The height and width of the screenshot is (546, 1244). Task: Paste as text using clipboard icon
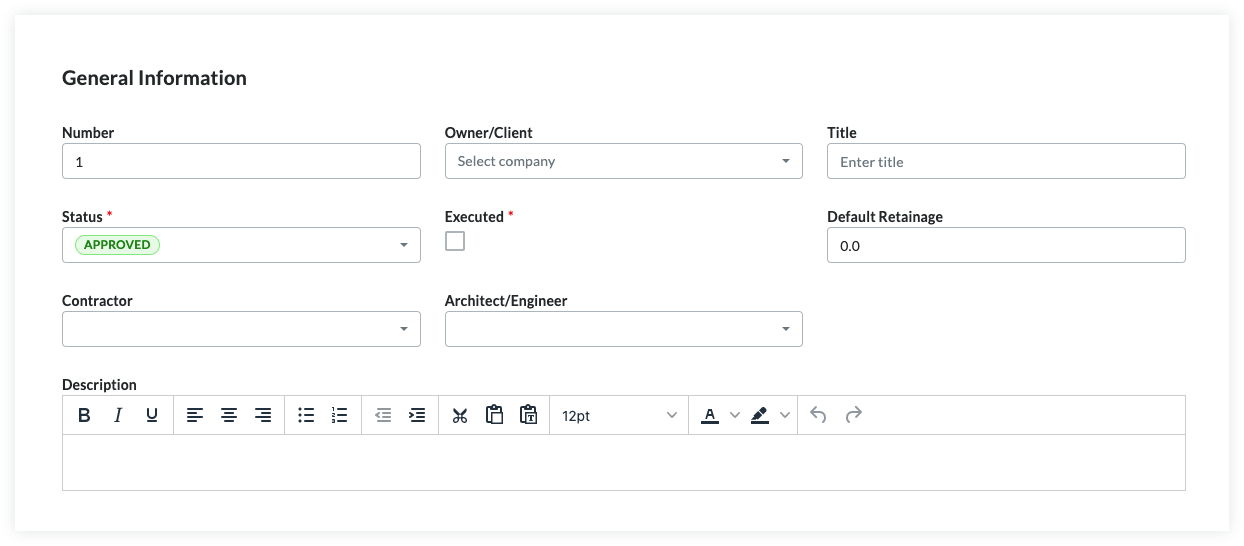point(529,415)
